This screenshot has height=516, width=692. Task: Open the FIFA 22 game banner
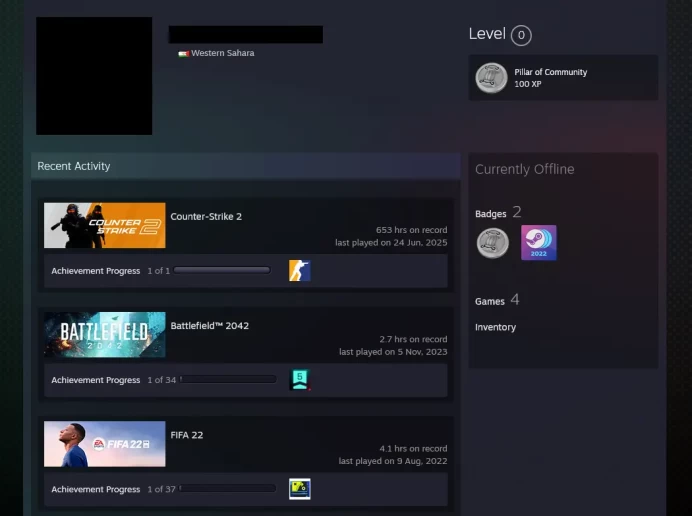click(x=105, y=444)
